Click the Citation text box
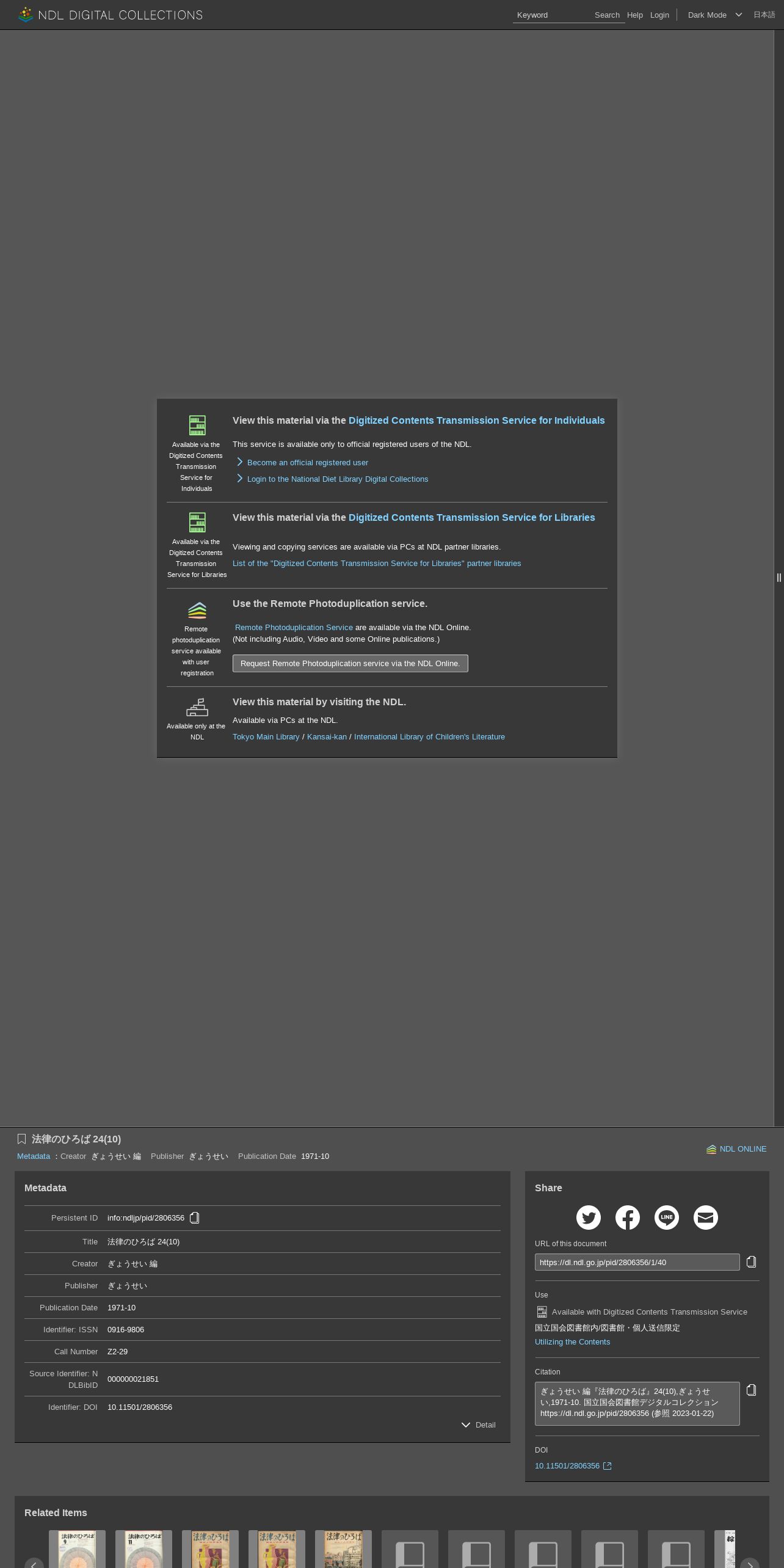 (637, 1404)
